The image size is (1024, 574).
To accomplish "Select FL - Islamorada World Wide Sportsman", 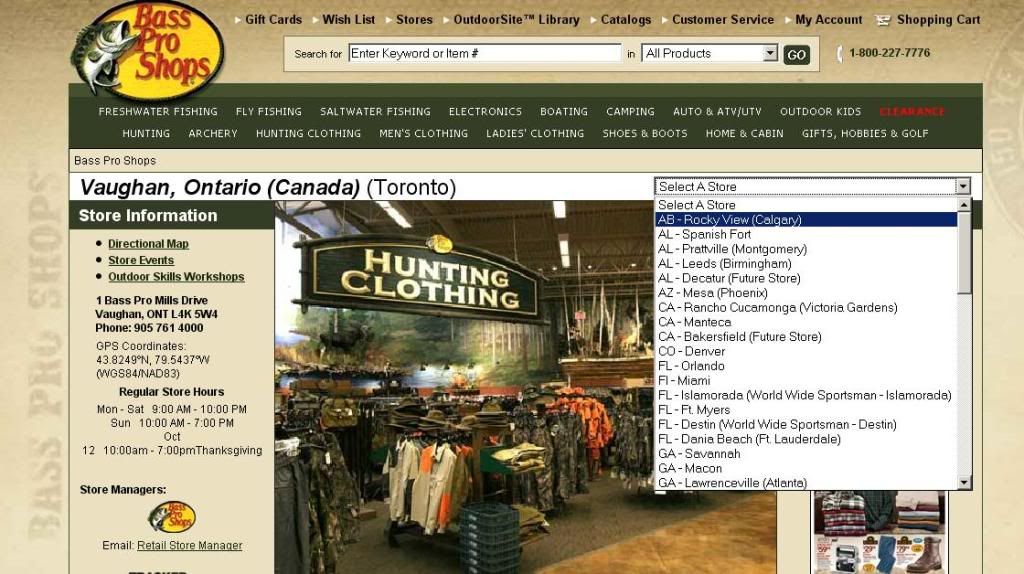I will point(806,395).
